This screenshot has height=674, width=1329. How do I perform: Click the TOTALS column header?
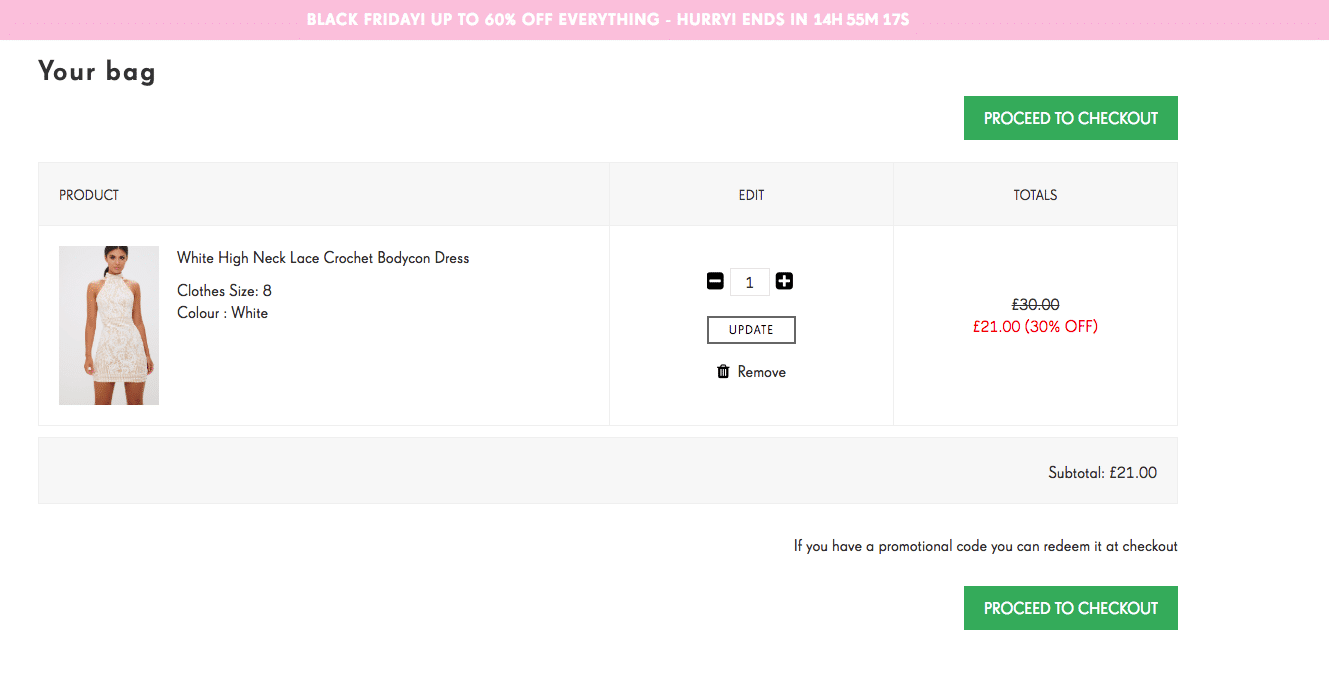pos(1035,195)
